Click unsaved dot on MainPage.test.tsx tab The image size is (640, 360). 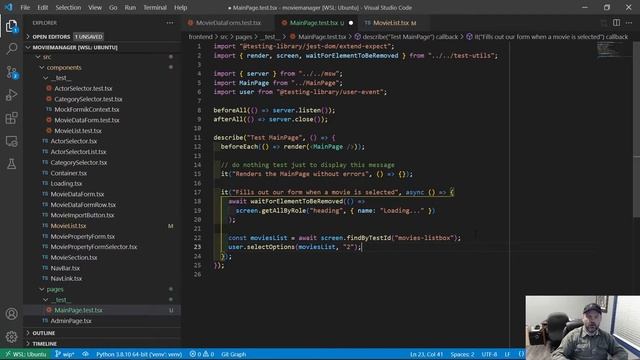pos(351,23)
